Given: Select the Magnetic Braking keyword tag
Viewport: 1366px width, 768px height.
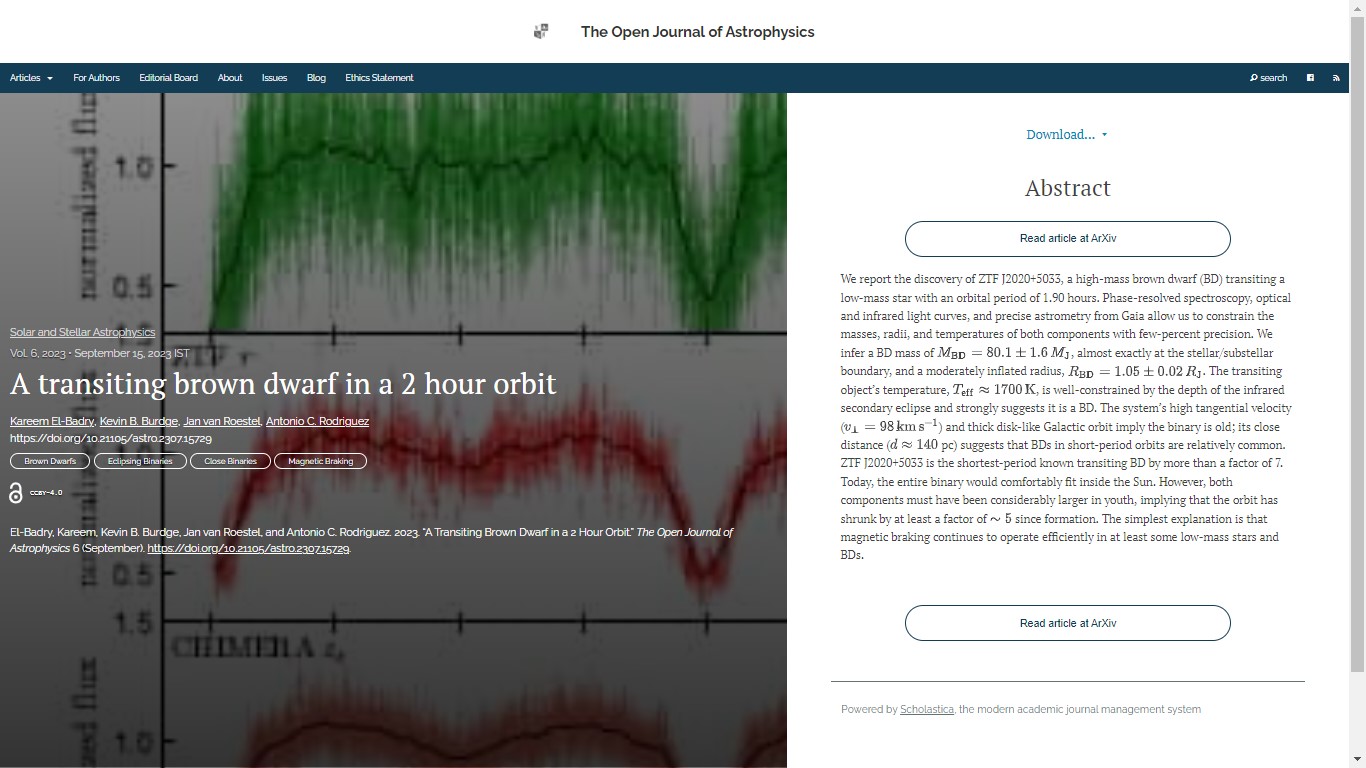Looking at the screenshot, I should pyautogui.click(x=320, y=461).
